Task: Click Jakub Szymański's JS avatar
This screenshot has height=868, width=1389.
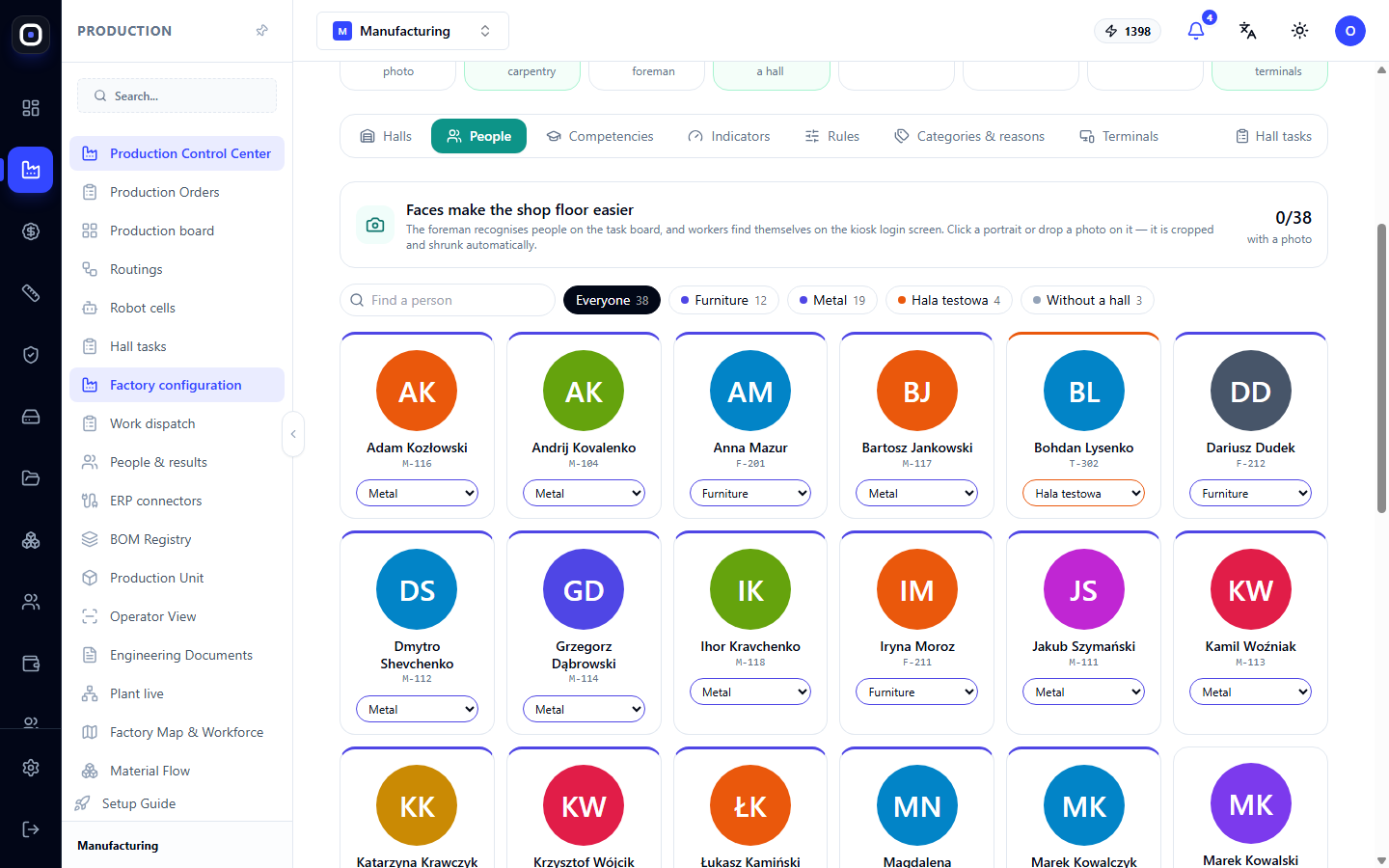Action: pos(1084,589)
